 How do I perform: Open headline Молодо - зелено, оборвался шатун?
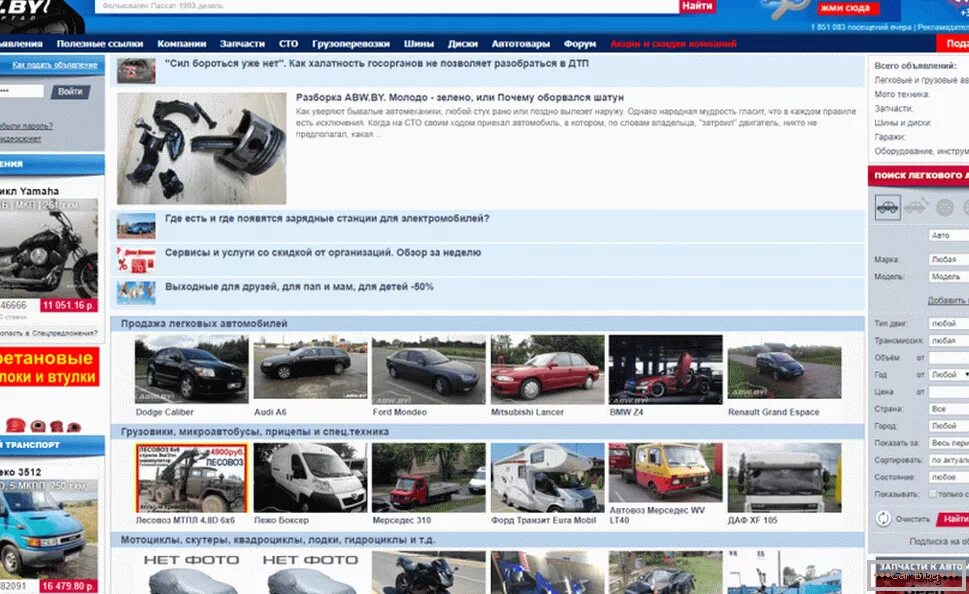[x=460, y=98]
